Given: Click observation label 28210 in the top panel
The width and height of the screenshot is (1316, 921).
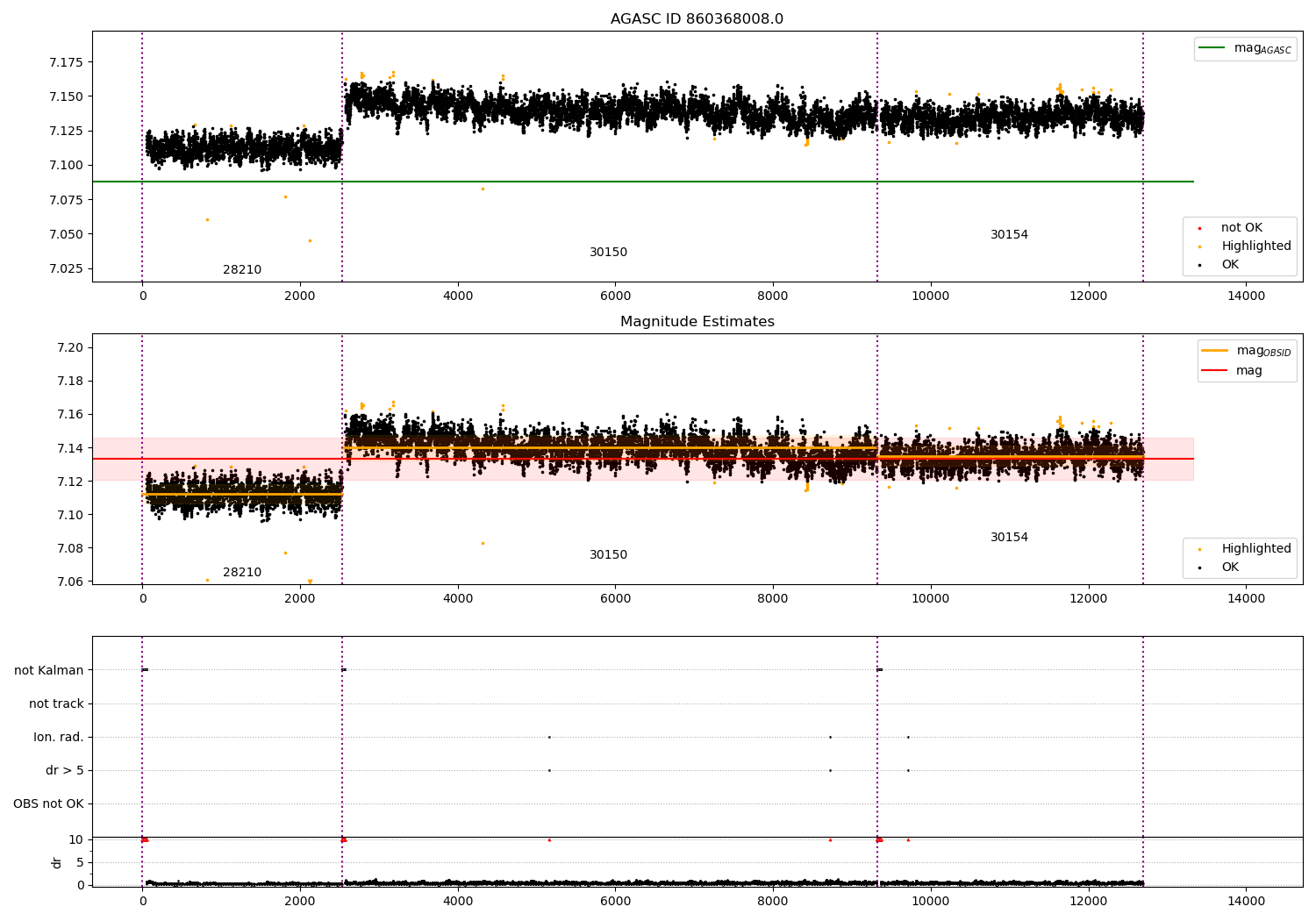Looking at the screenshot, I should [242, 270].
